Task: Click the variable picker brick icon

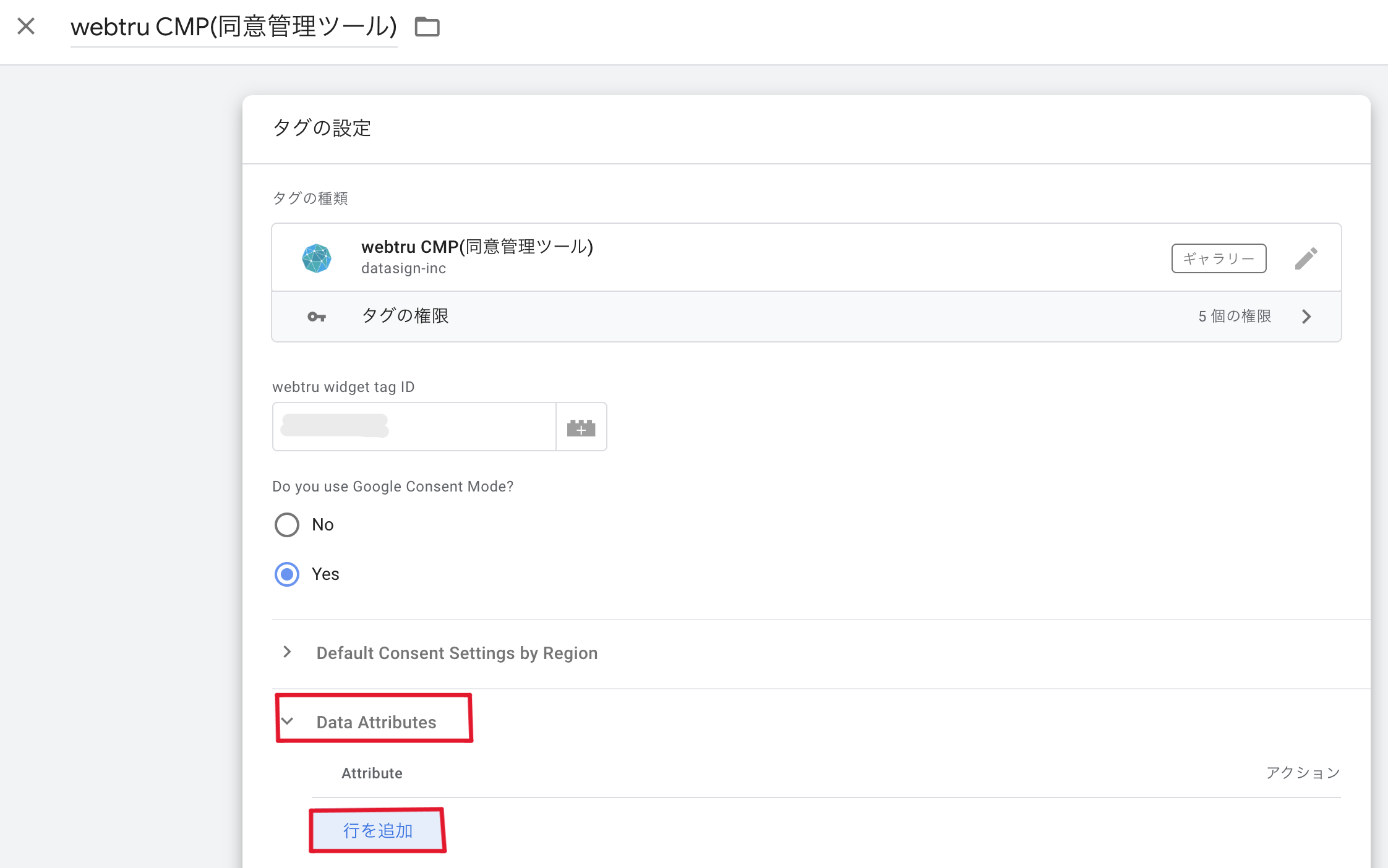Action: (581, 427)
